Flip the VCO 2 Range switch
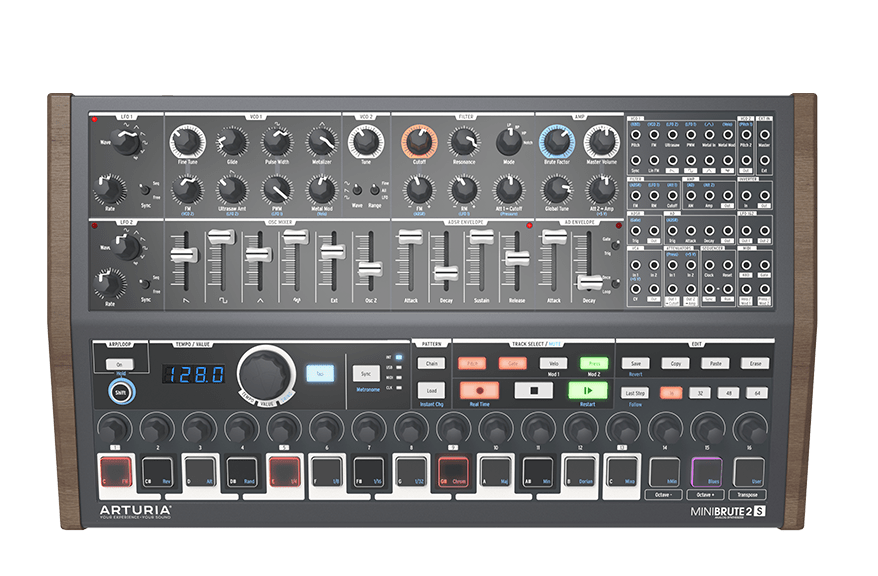This screenshot has width=878, height=576. tap(375, 190)
